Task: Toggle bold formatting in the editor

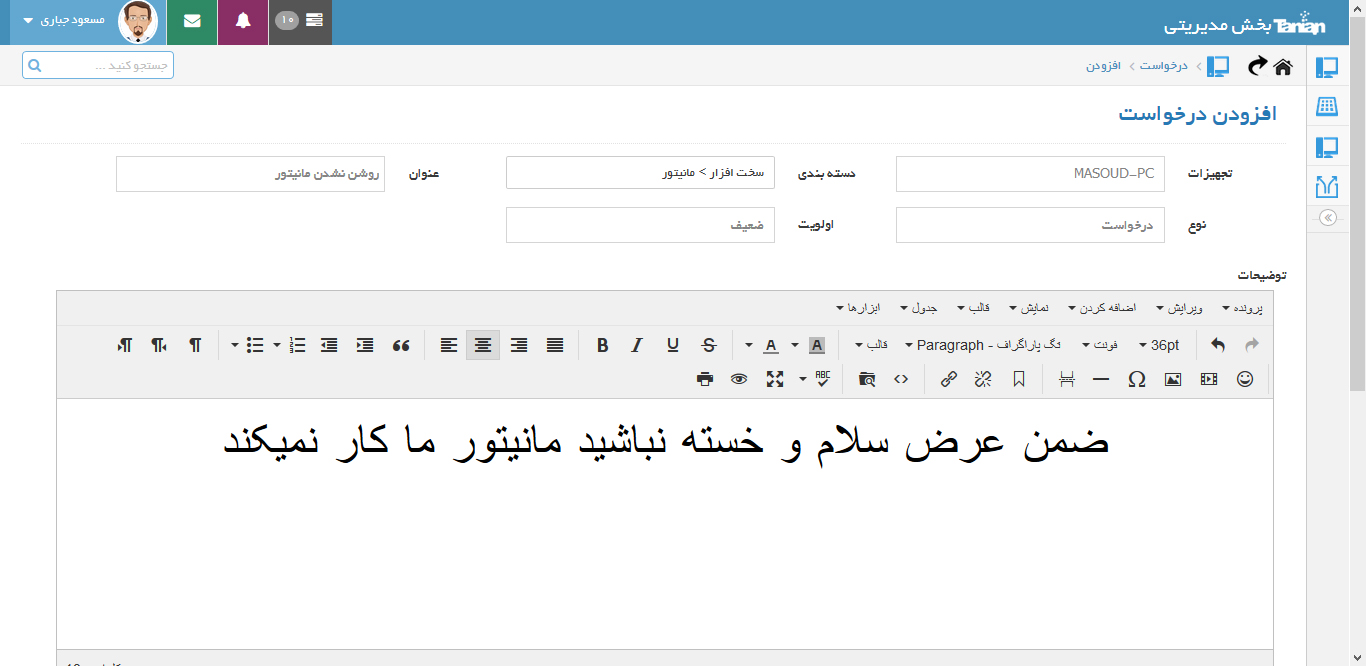Action: coord(602,345)
